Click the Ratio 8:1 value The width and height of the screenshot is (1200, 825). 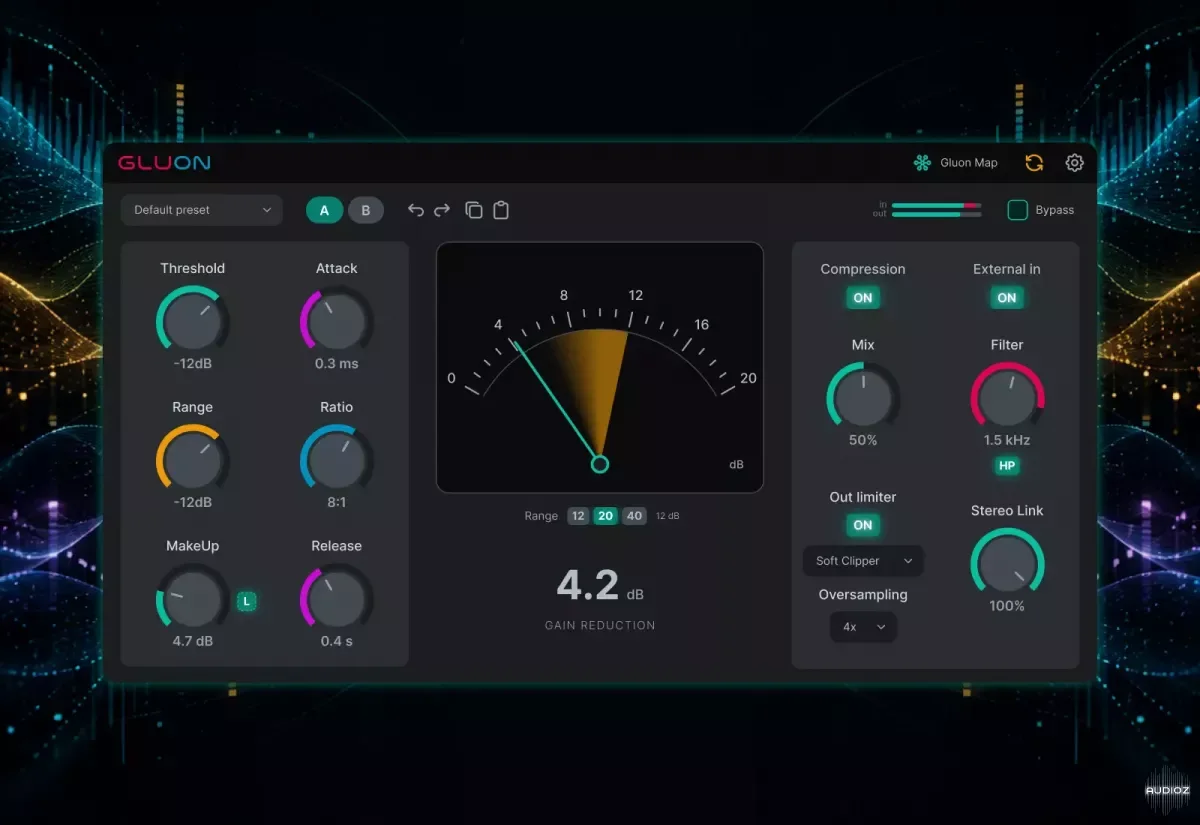(336, 502)
